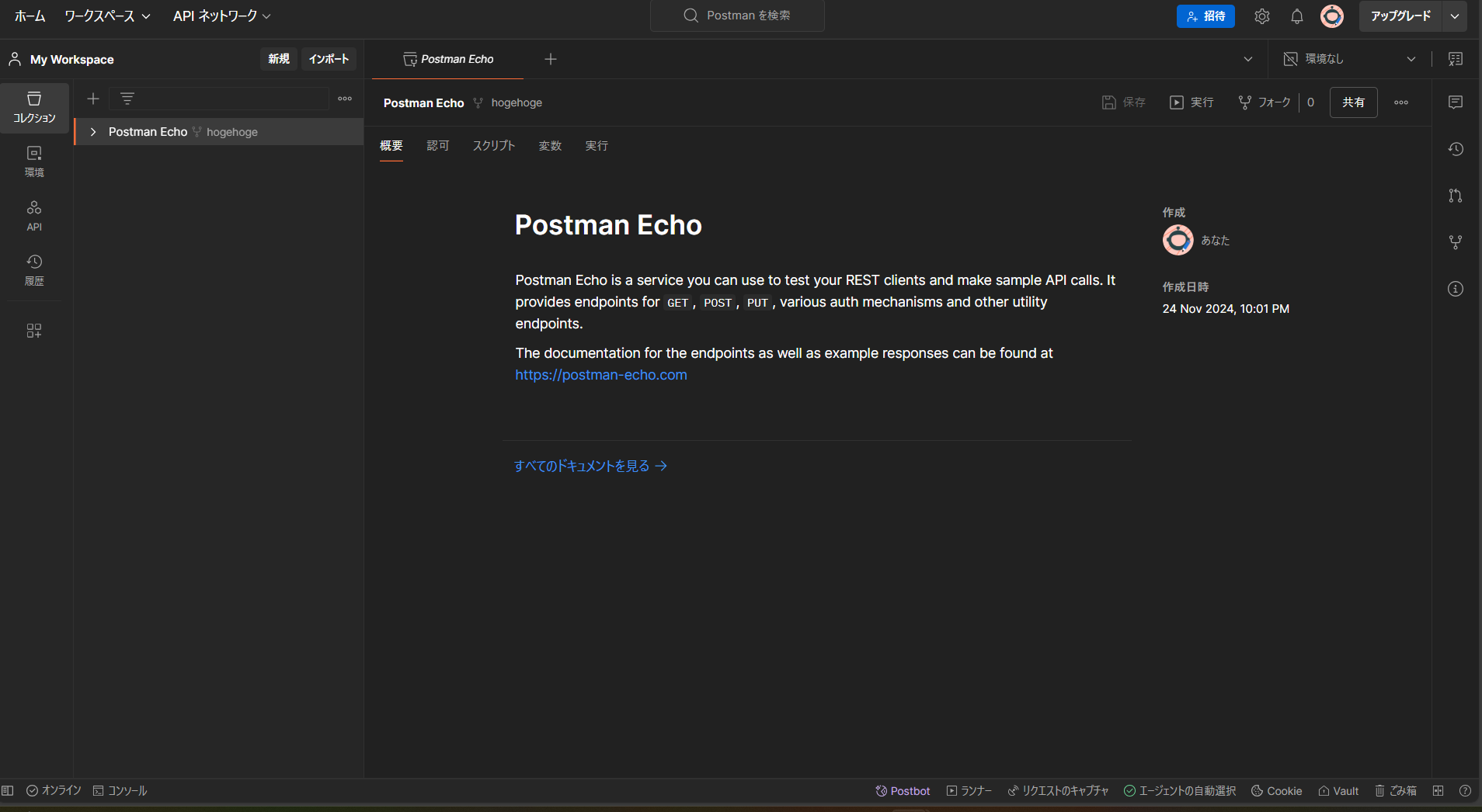Viewport: 1482px width, 812px height.
Task: Click オンライン status indicator
Action: click(x=54, y=790)
